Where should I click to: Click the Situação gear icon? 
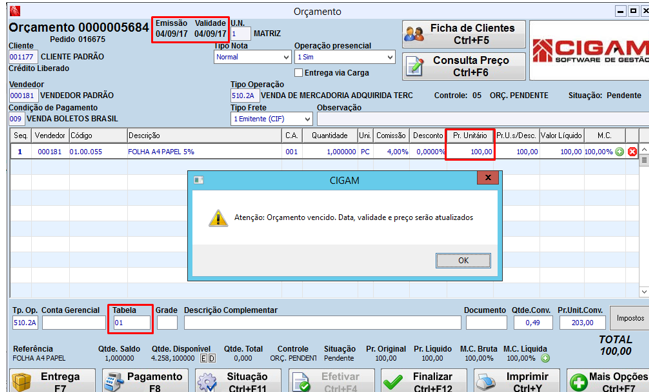[x=207, y=382]
